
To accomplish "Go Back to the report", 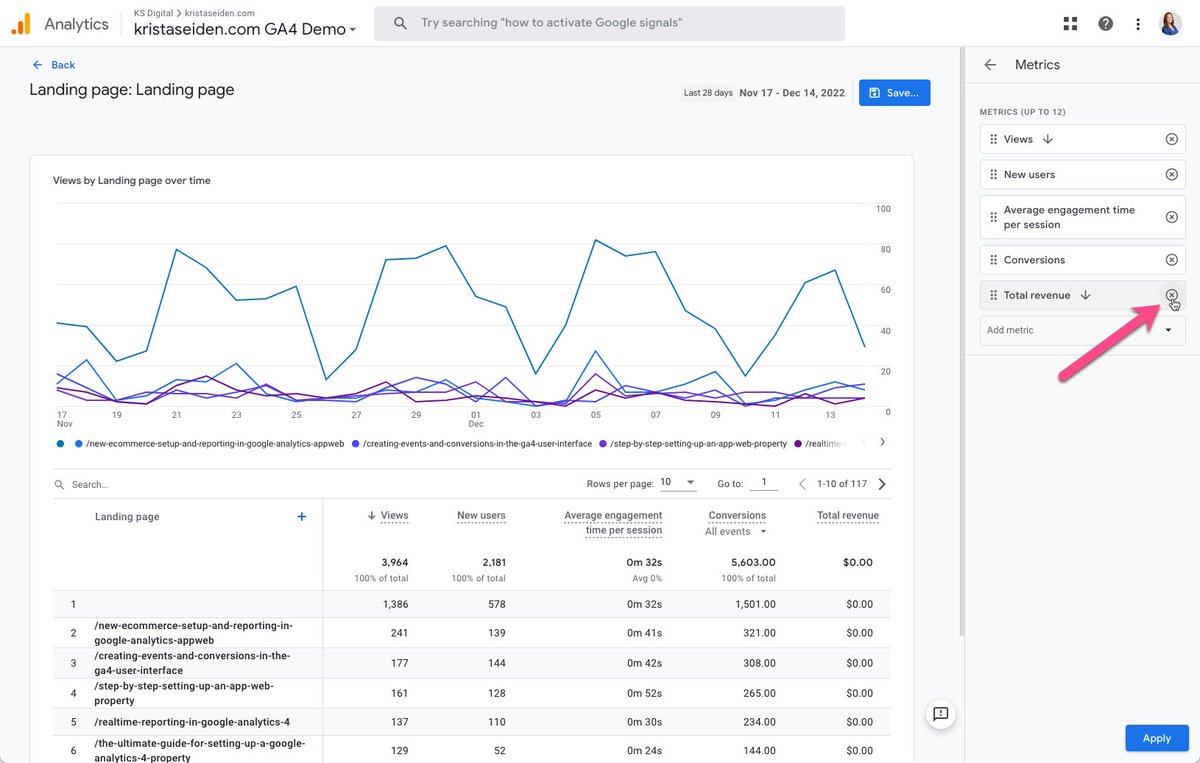I will (x=54, y=65).
